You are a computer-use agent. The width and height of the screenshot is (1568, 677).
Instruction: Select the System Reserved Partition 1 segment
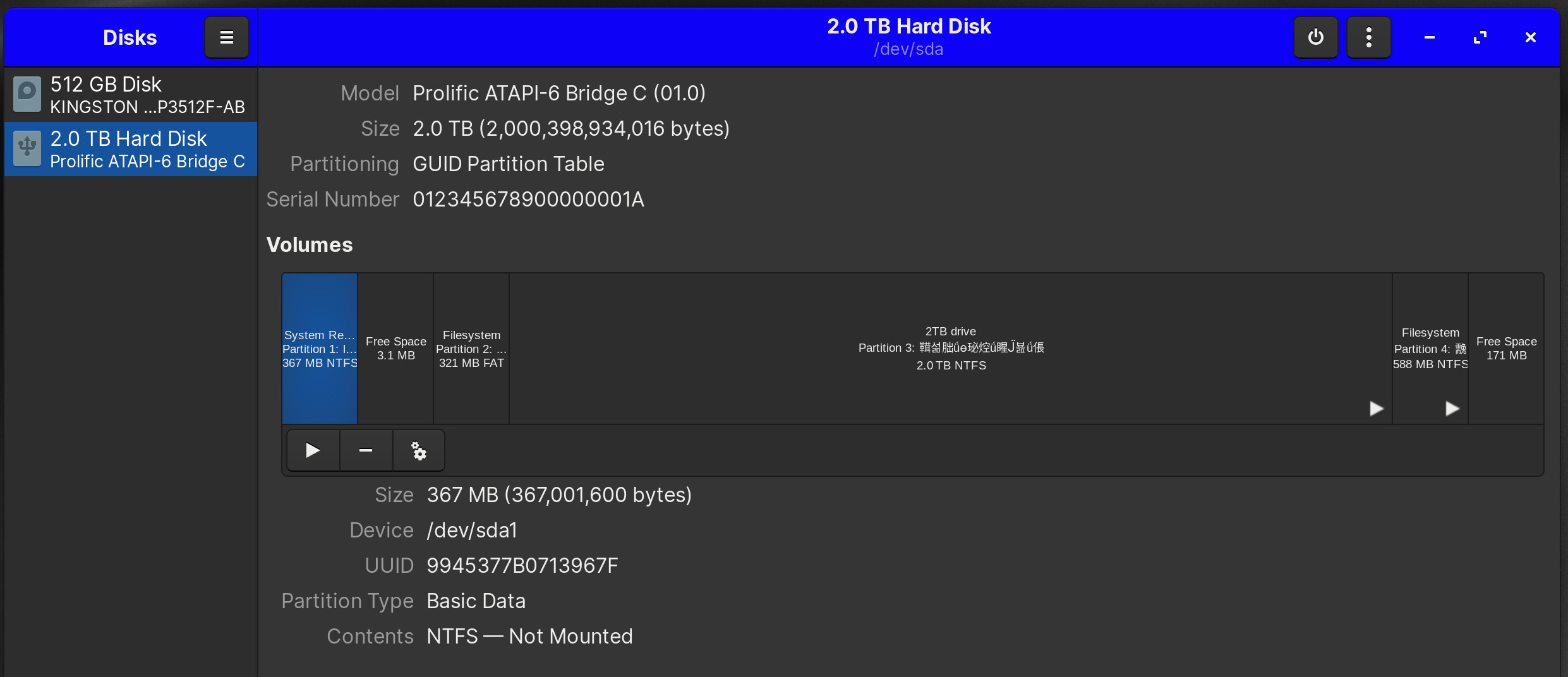[320, 347]
